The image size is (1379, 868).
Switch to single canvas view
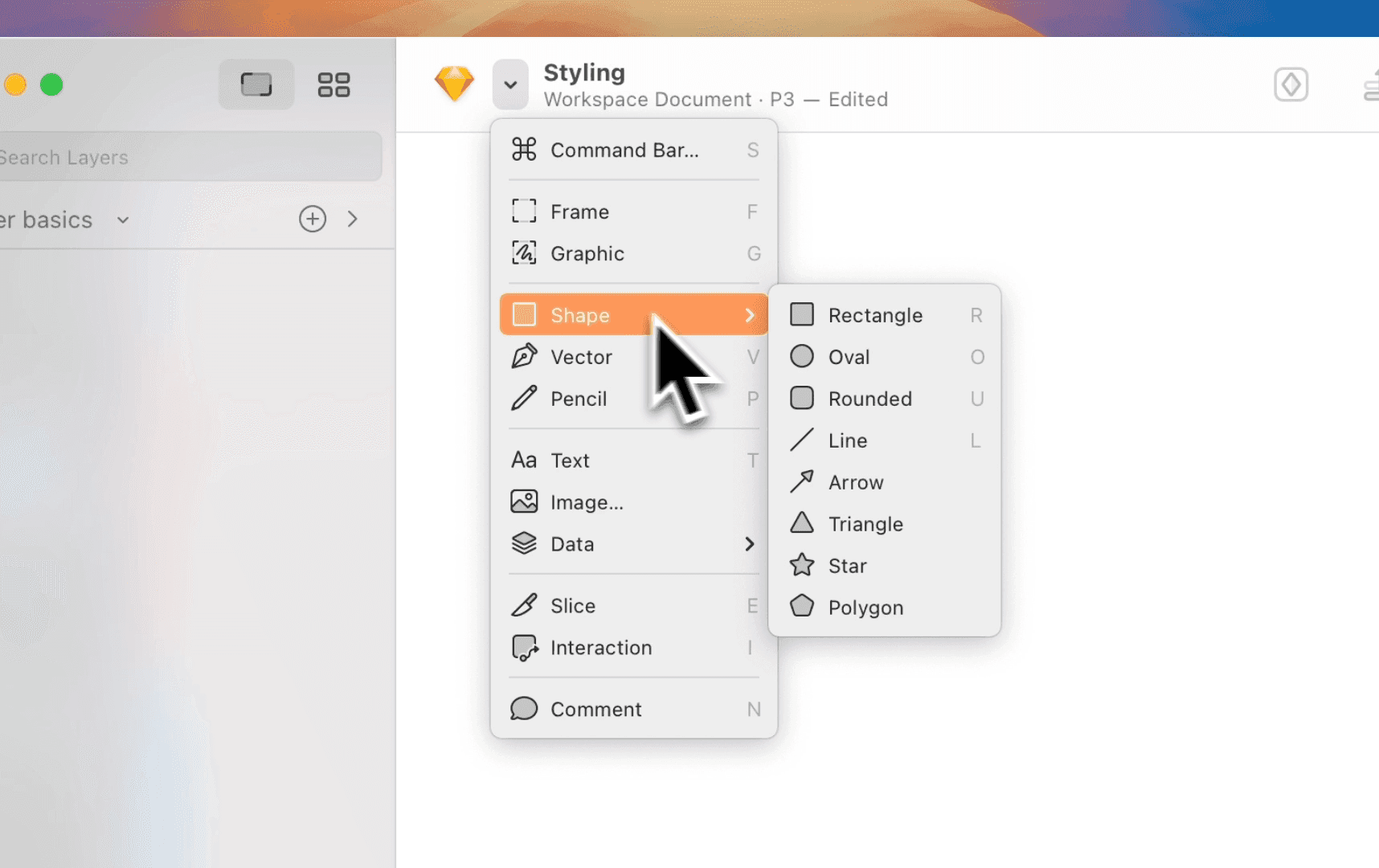point(256,84)
